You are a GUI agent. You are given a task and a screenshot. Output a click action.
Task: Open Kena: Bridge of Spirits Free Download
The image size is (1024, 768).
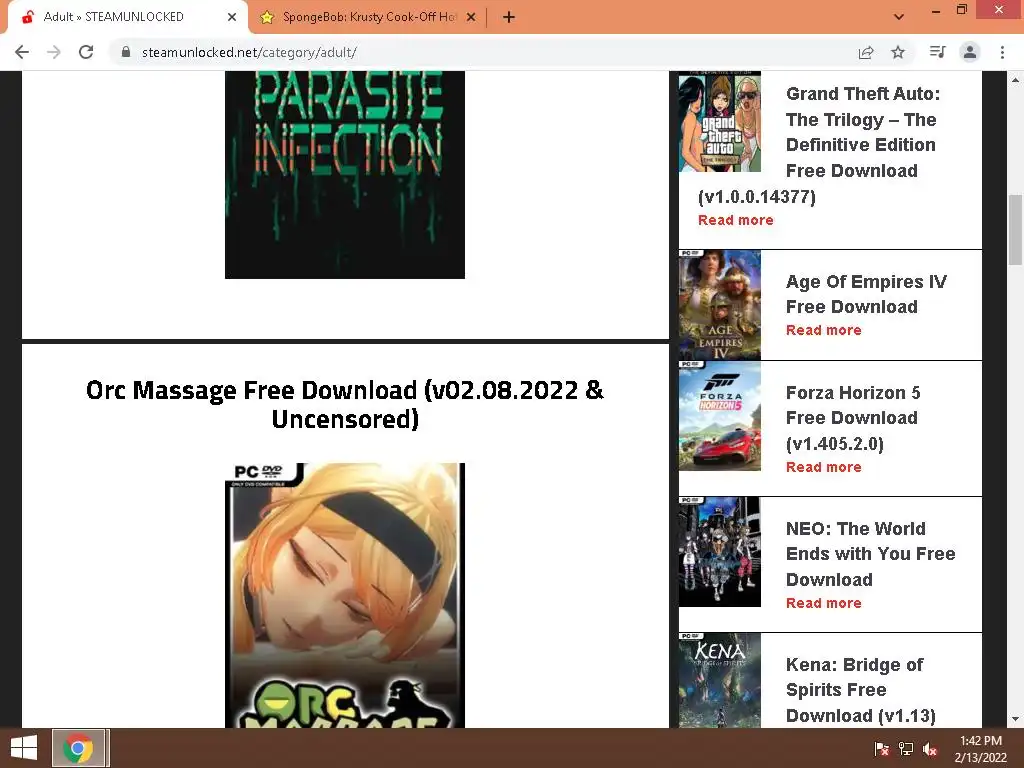[861, 690]
